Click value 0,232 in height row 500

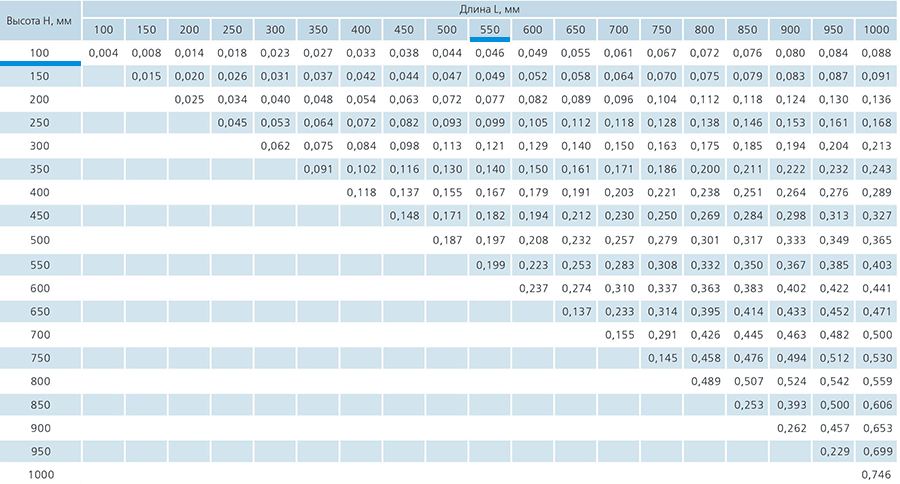(576, 240)
